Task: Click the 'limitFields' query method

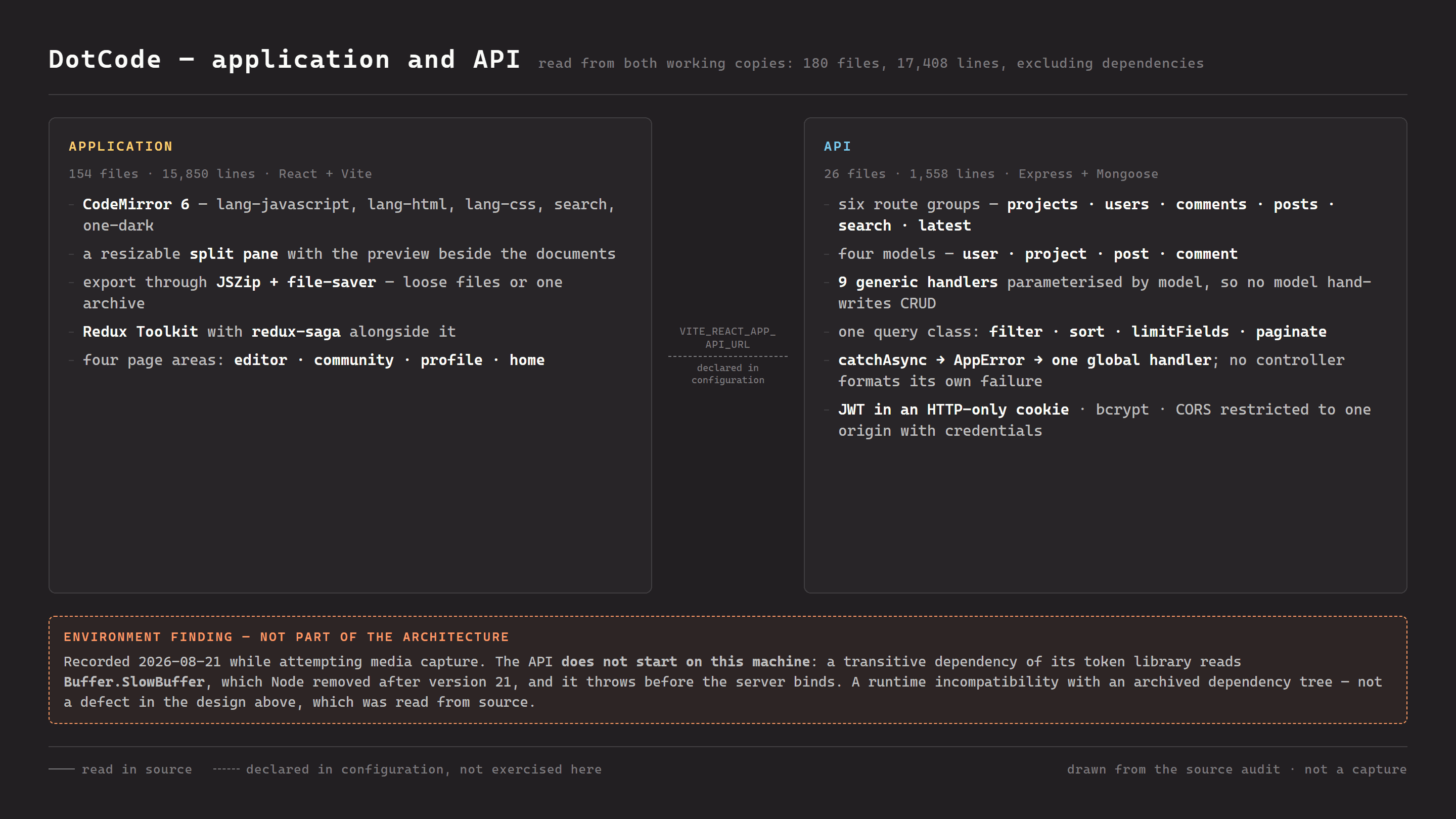Action: (1179, 332)
